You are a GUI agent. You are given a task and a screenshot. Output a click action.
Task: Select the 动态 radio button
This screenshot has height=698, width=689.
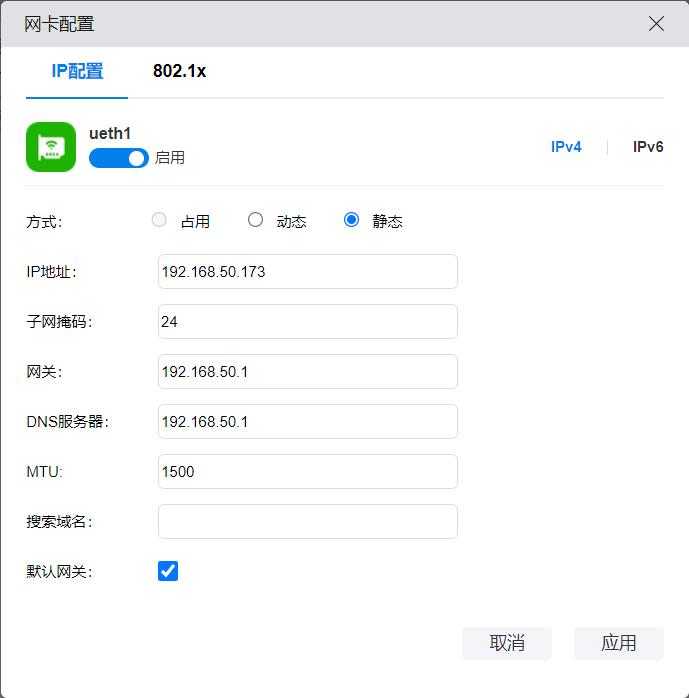pos(256,220)
